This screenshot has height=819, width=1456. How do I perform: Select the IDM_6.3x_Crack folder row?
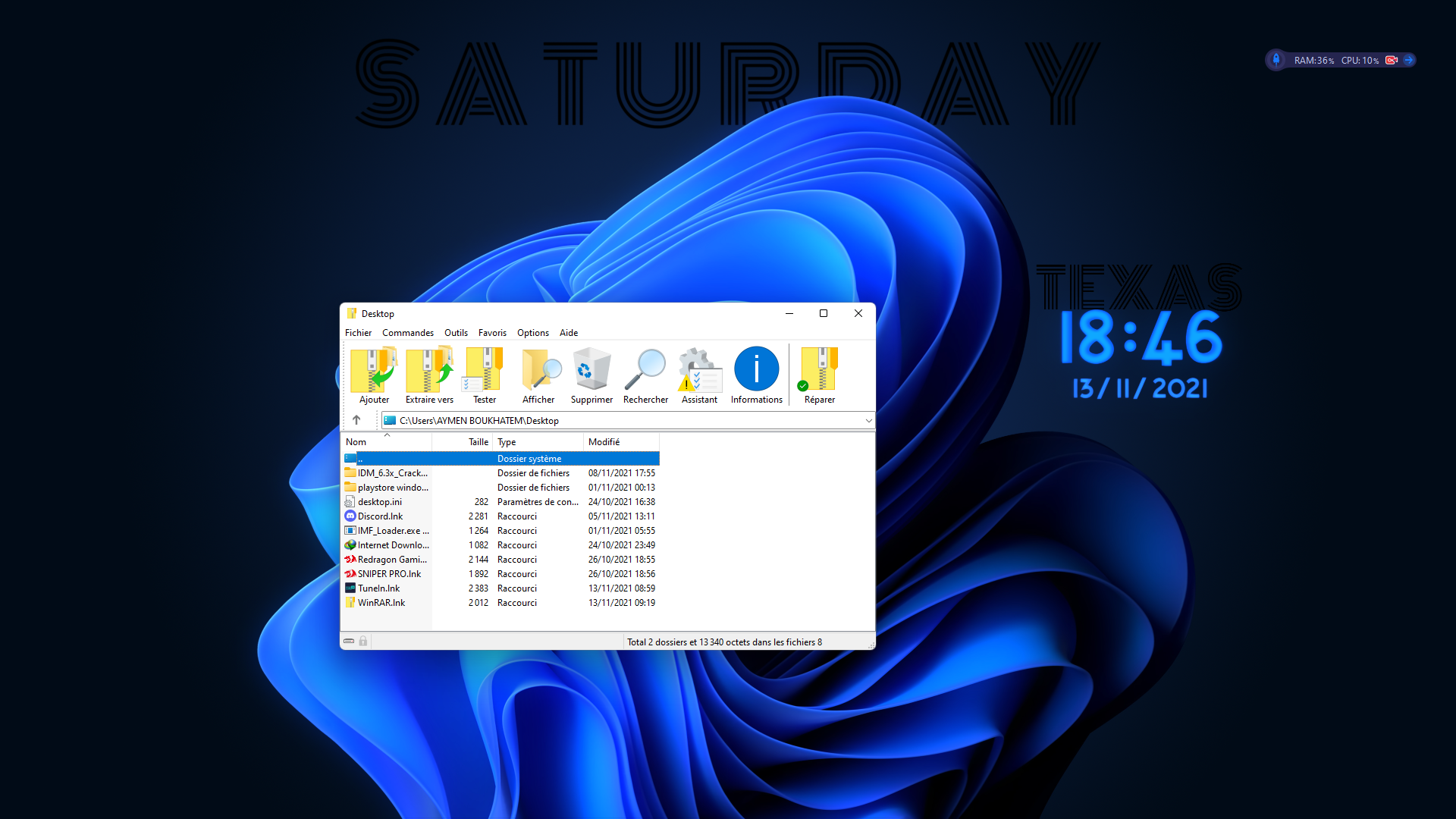pyautogui.click(x=392, y=473)
